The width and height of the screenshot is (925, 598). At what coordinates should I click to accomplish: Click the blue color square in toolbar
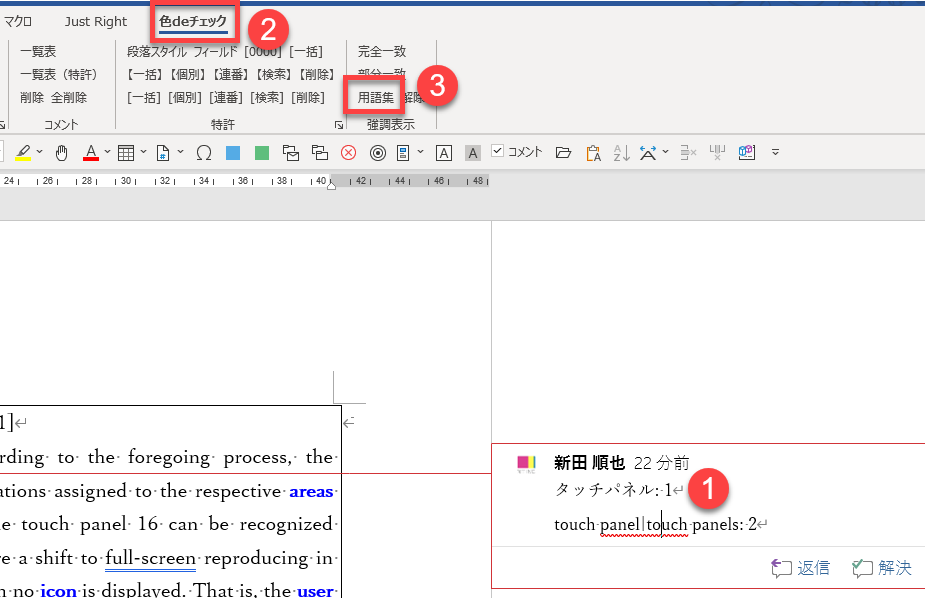[x=233, y=153]
